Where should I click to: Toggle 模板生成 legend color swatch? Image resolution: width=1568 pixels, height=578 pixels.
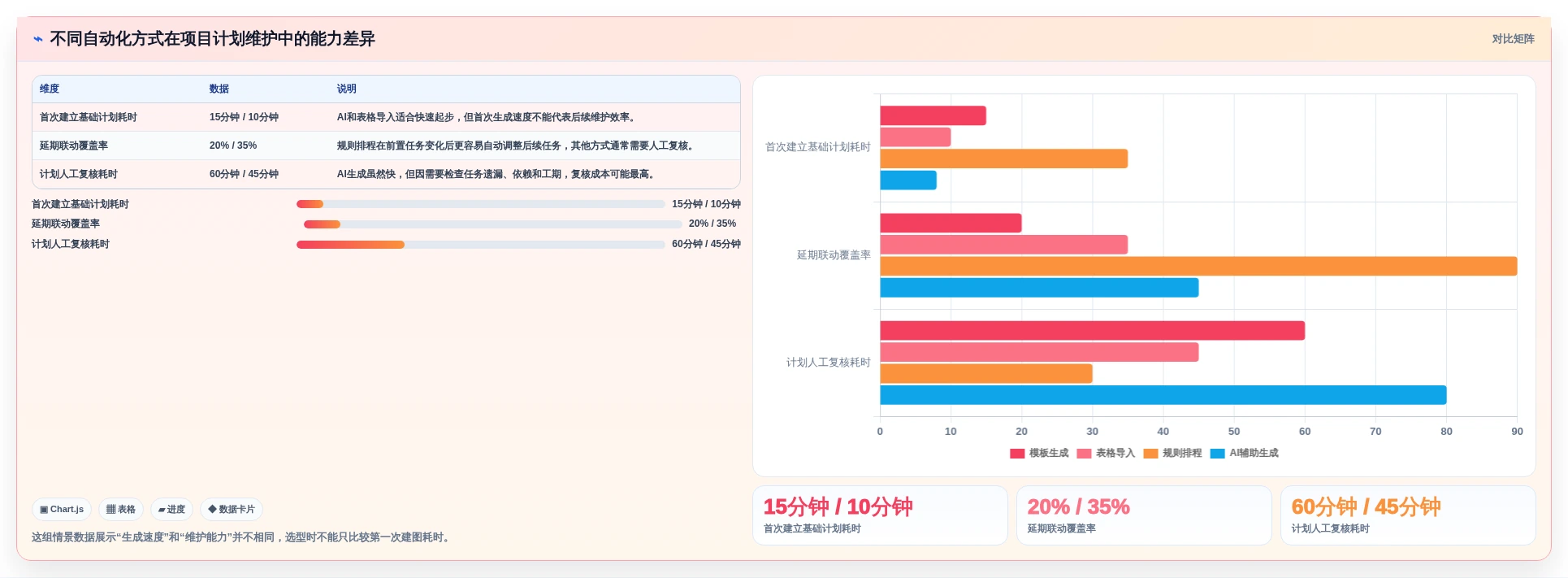[1017, 454]
